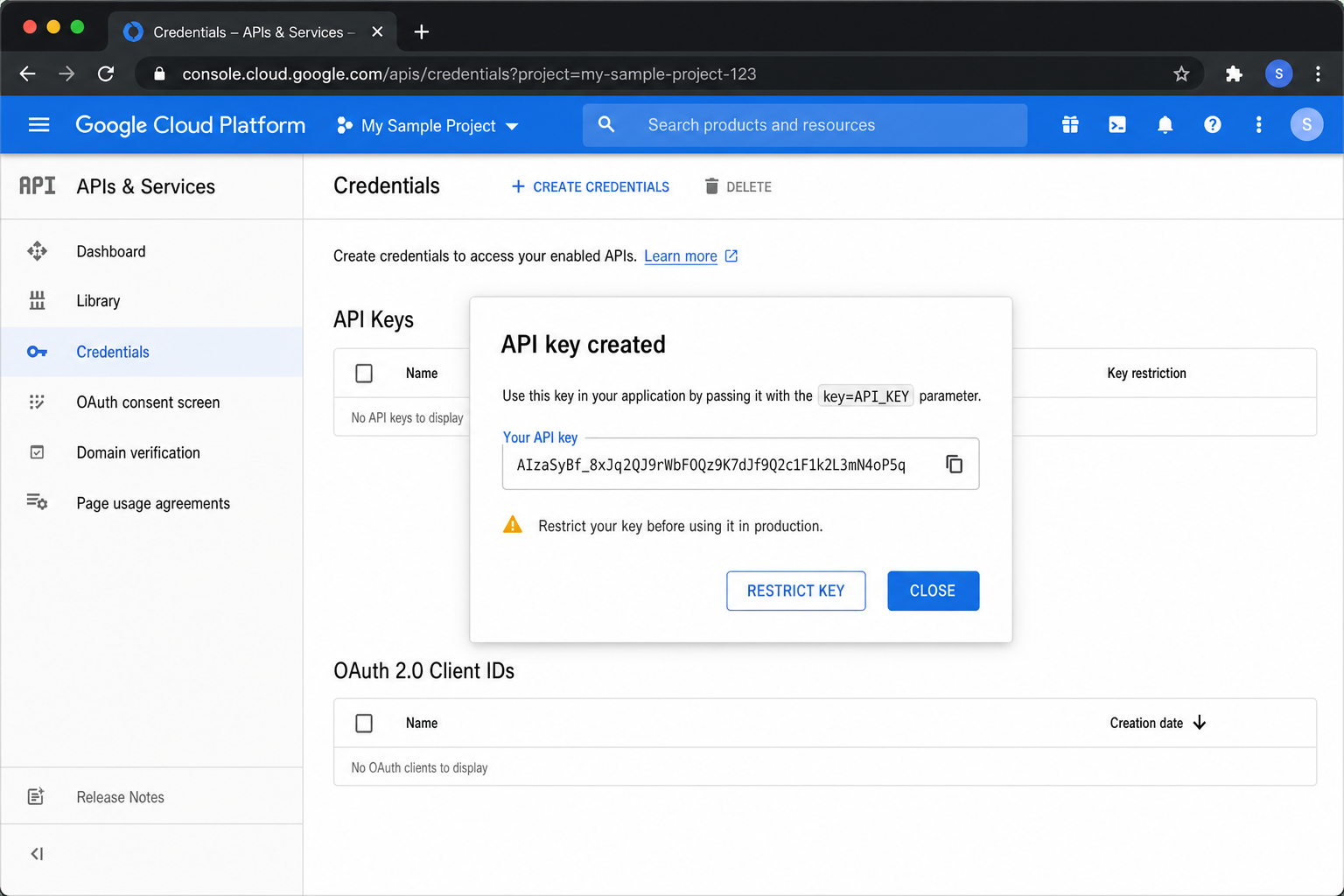Click the search products and resources field
The height and width of the screenshot is (896, 1344).
[805, 125]
